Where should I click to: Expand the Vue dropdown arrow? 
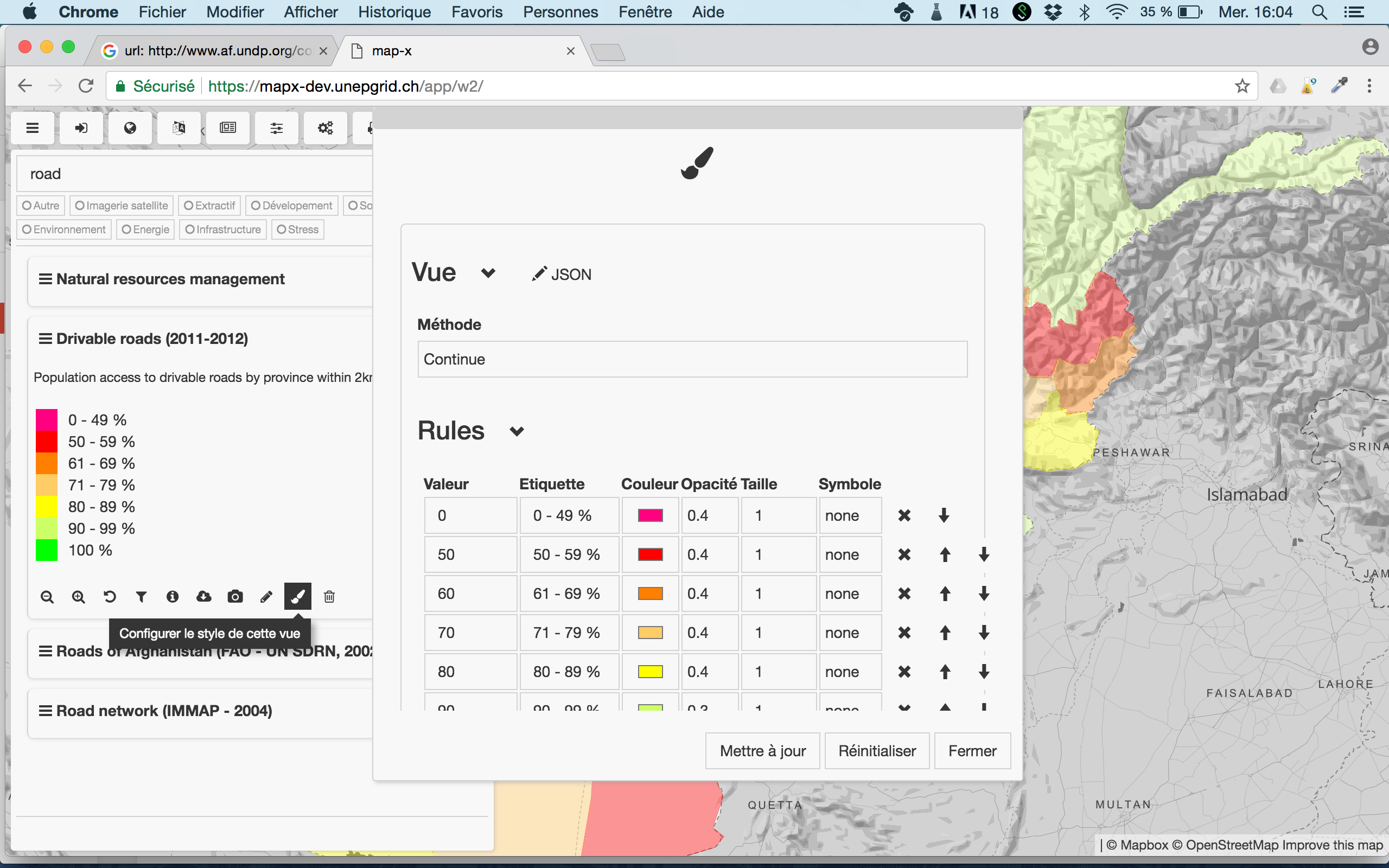coord(487,273)
